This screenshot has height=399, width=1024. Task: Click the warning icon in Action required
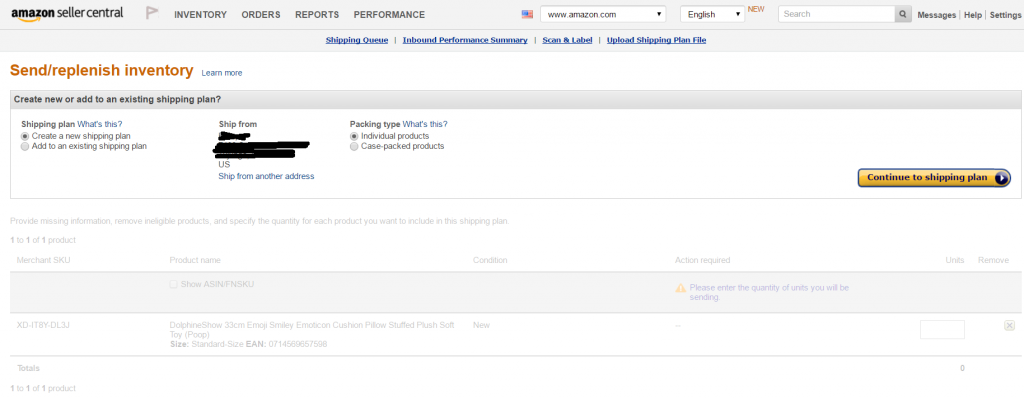tap(680, 287)
